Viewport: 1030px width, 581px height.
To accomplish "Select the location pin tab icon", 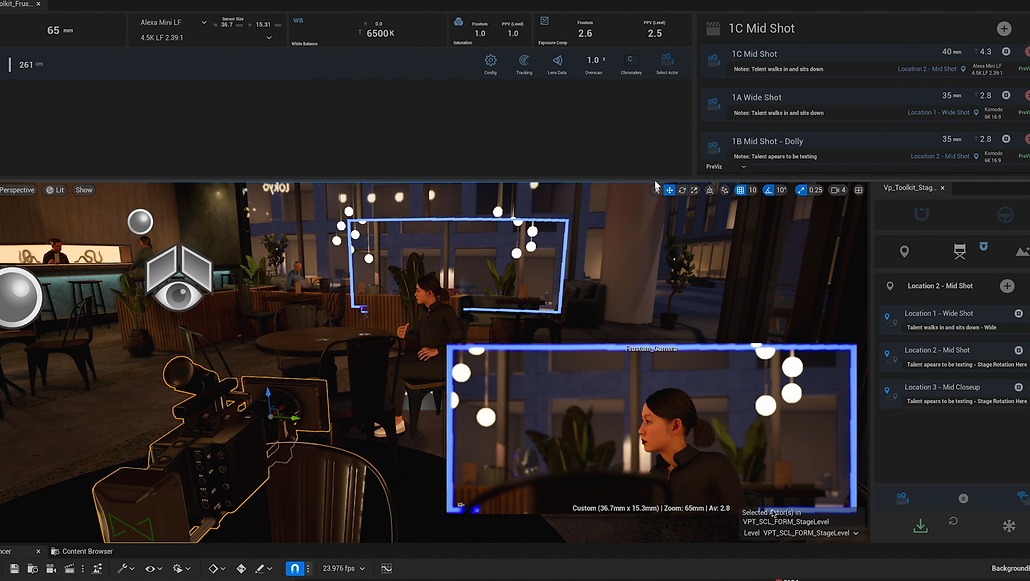I will (905, 251).
